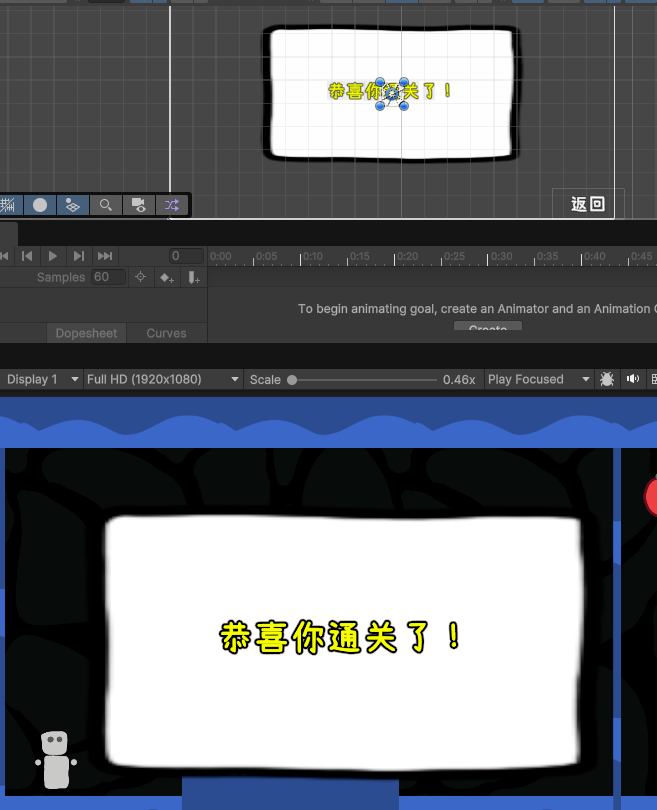Screen dimensions: 657x810
Task: Go to last frame in Animation window
Action: 105,256
